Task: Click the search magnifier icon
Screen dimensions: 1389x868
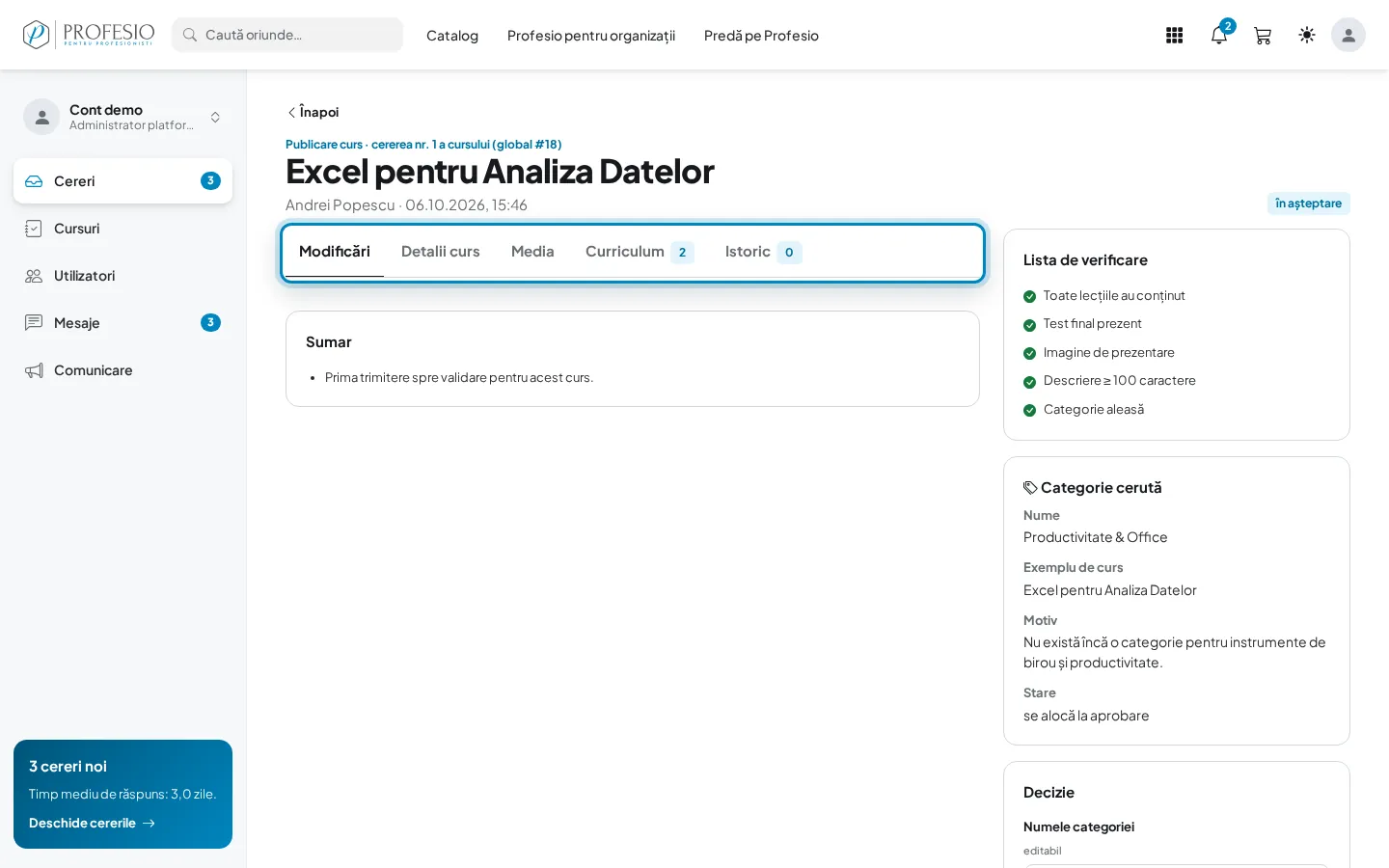Action: (x=190, y=35)
